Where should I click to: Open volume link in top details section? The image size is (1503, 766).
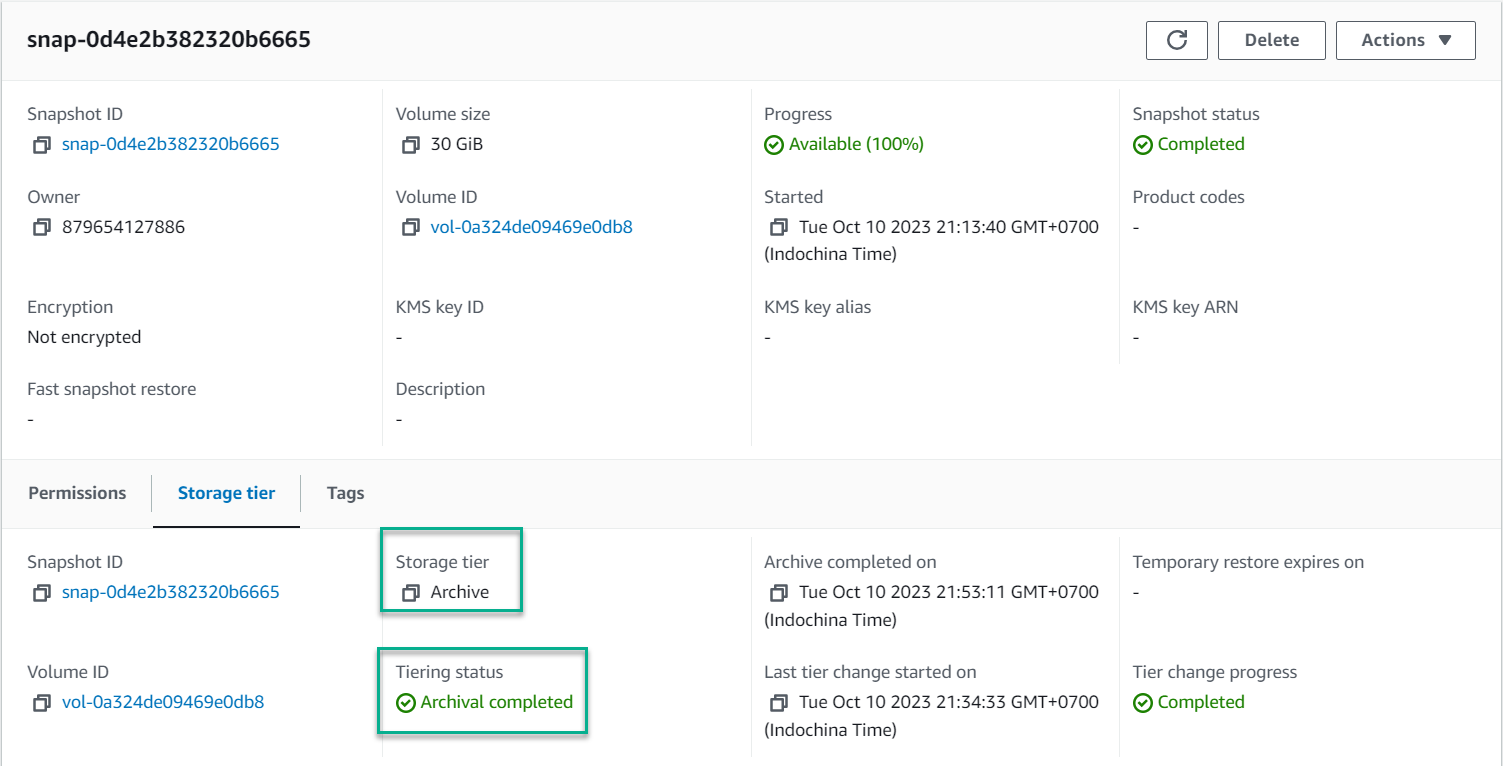pyautogui.click(x=531, y=227)
